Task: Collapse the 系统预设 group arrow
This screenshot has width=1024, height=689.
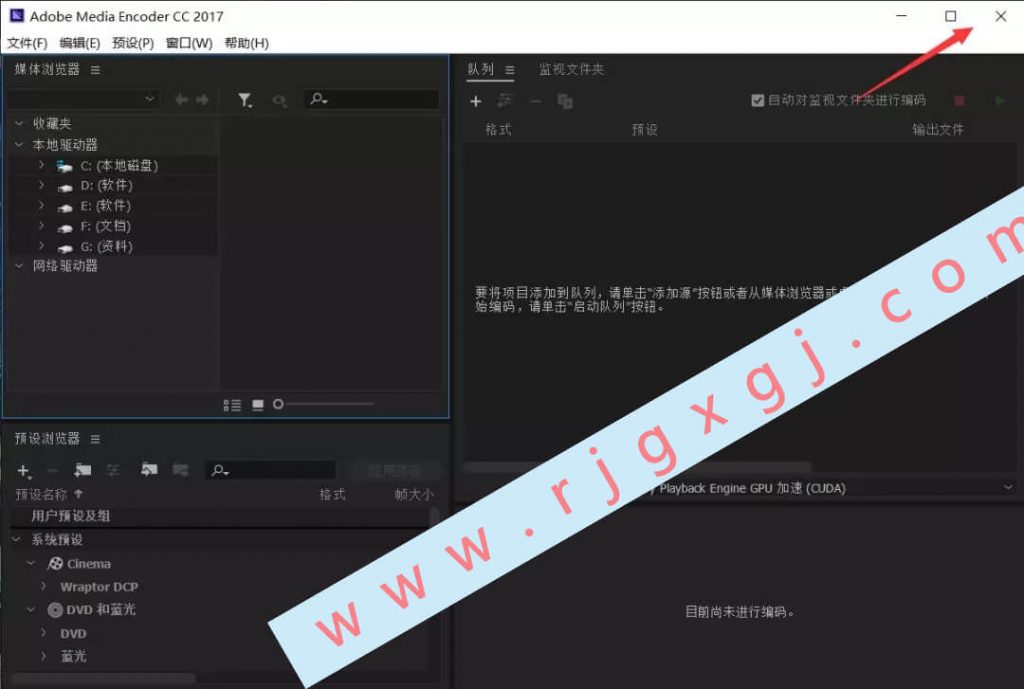Action: tap(16, 539)
